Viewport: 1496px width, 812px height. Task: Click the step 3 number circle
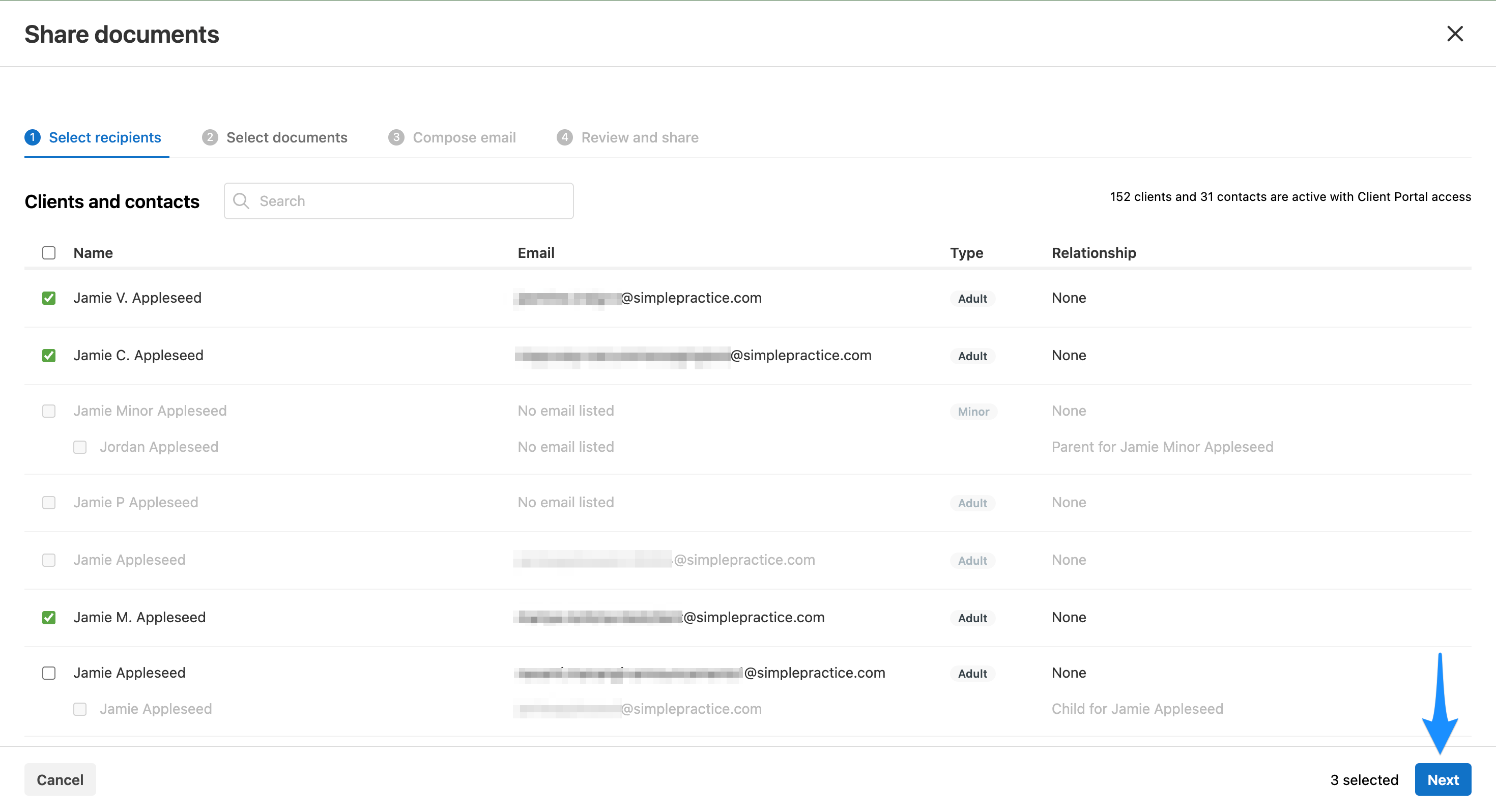pos(396,137)
